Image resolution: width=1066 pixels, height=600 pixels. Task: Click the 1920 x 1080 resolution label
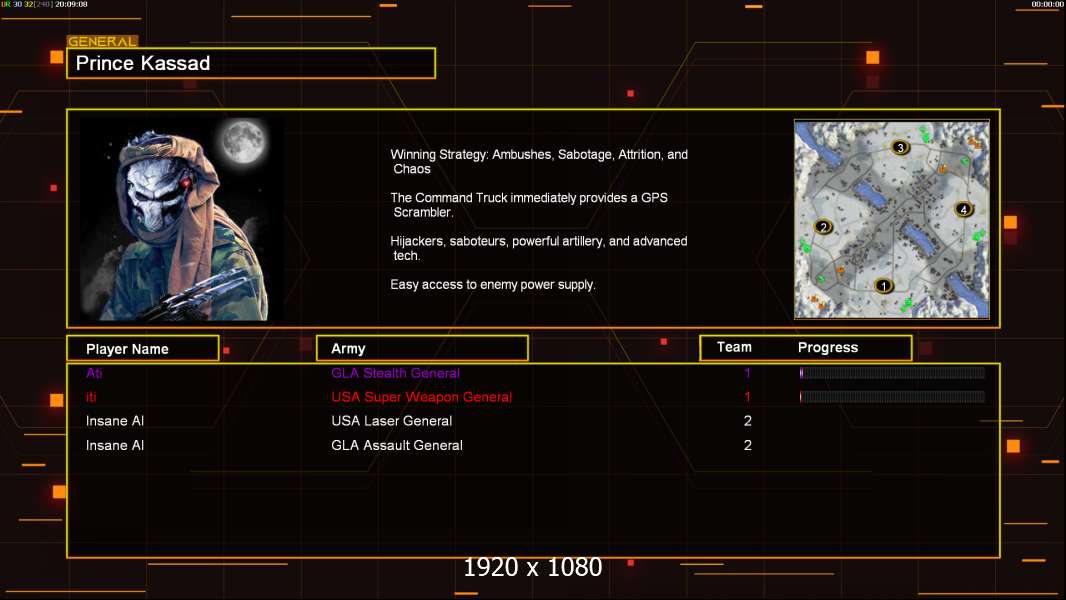pos(533,567)
